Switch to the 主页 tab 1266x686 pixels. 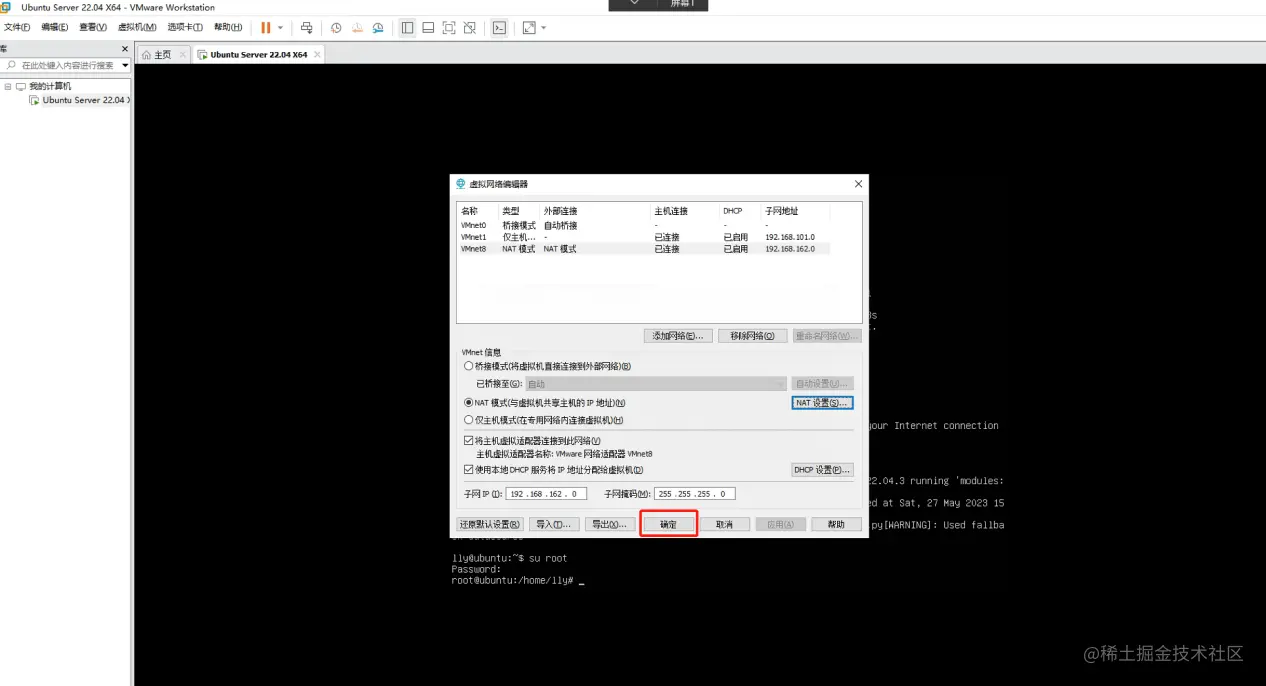click(163, 55)
